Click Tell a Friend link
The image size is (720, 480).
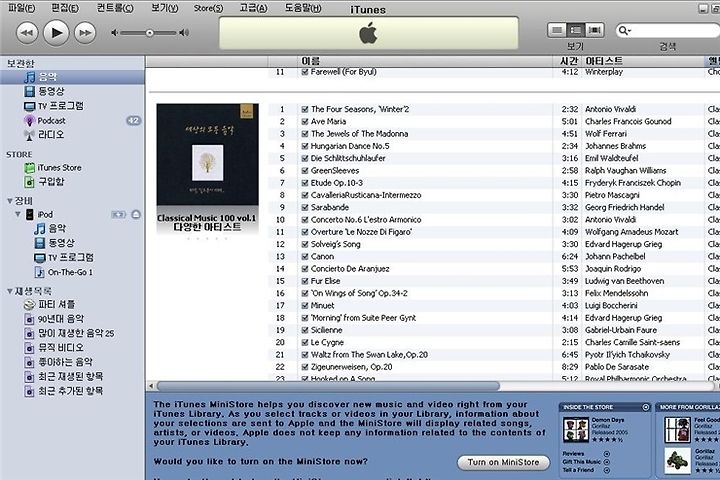[x=578, y=470]
